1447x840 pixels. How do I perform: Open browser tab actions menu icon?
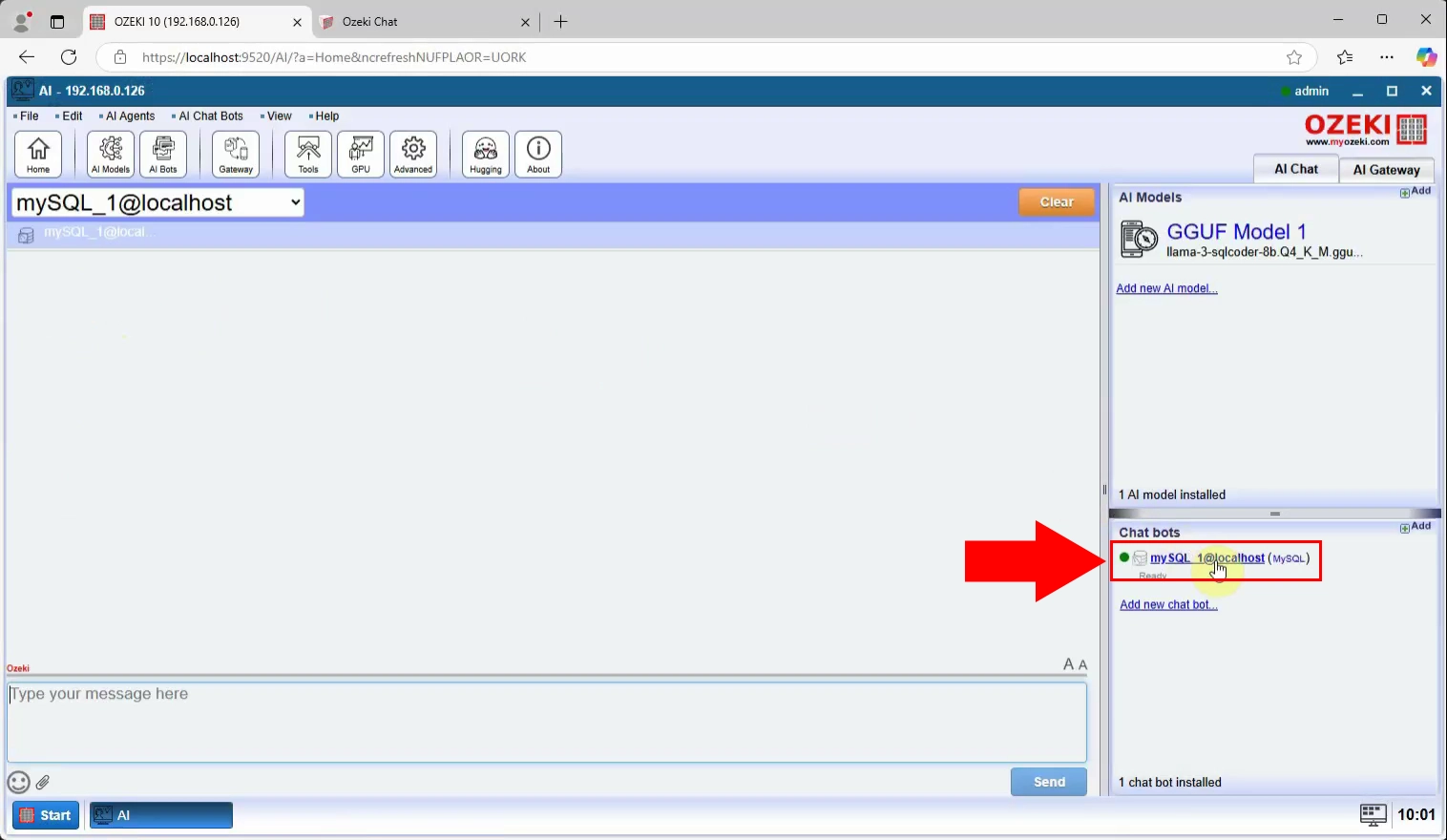57,21
